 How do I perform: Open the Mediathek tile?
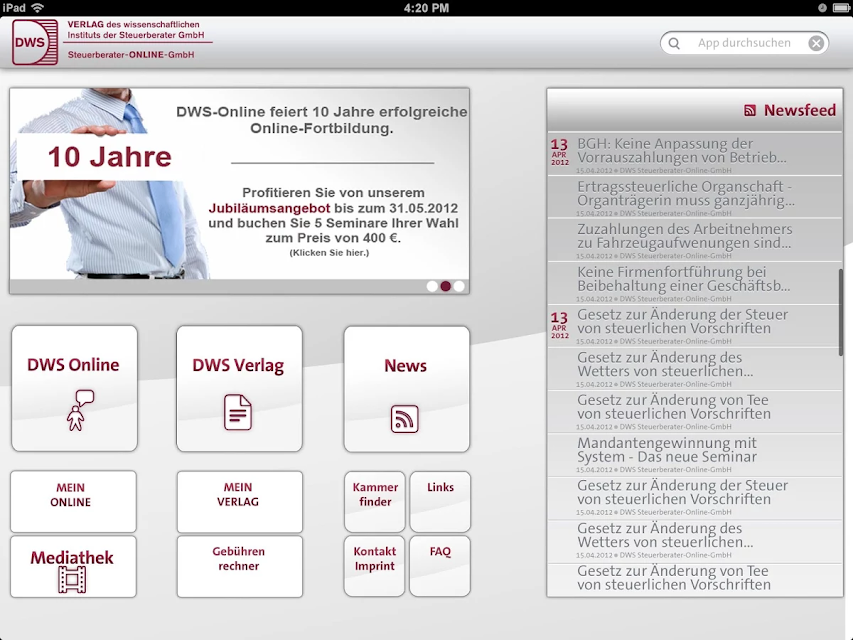pos(73,567)
